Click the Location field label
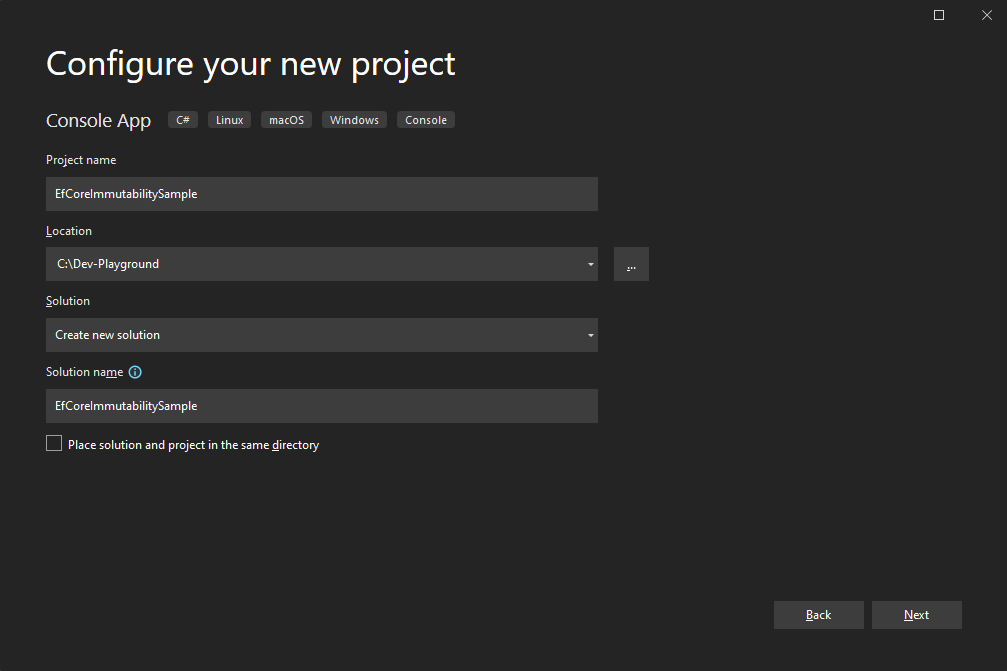 click(69, 231)
